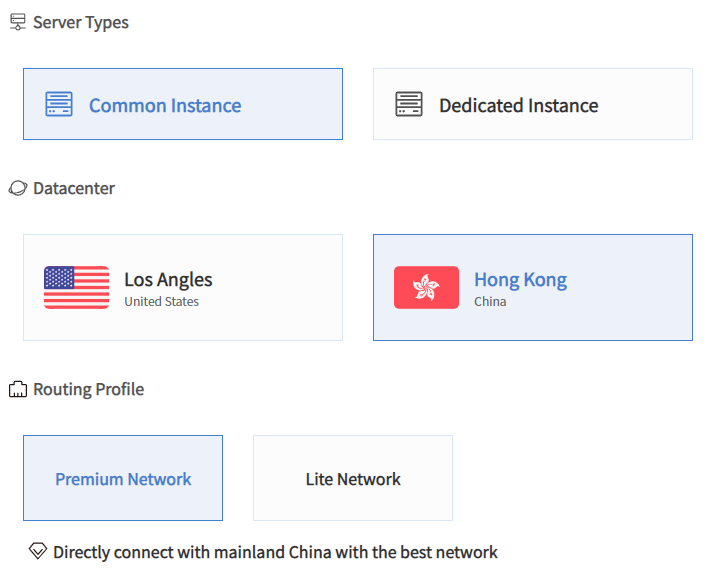Click the Server Types heading text
This screenshot has height=574, width=713.
[81, 22]
